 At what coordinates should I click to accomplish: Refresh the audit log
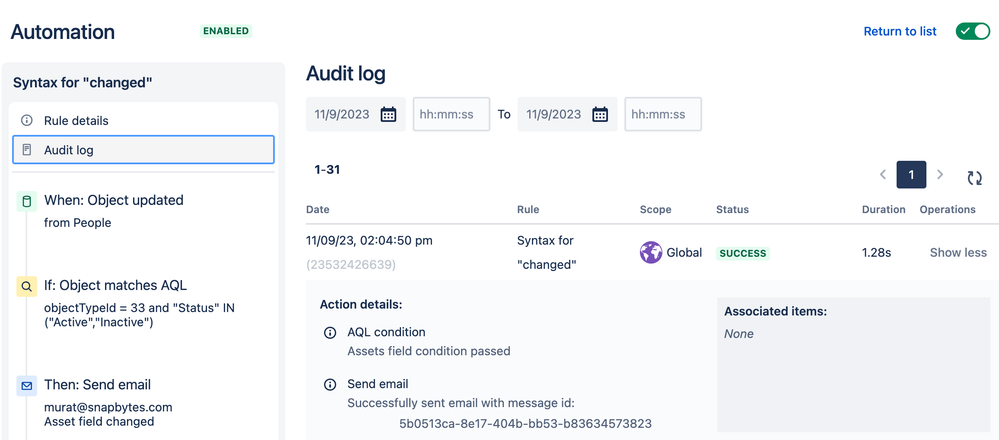(x=974, y=178)
